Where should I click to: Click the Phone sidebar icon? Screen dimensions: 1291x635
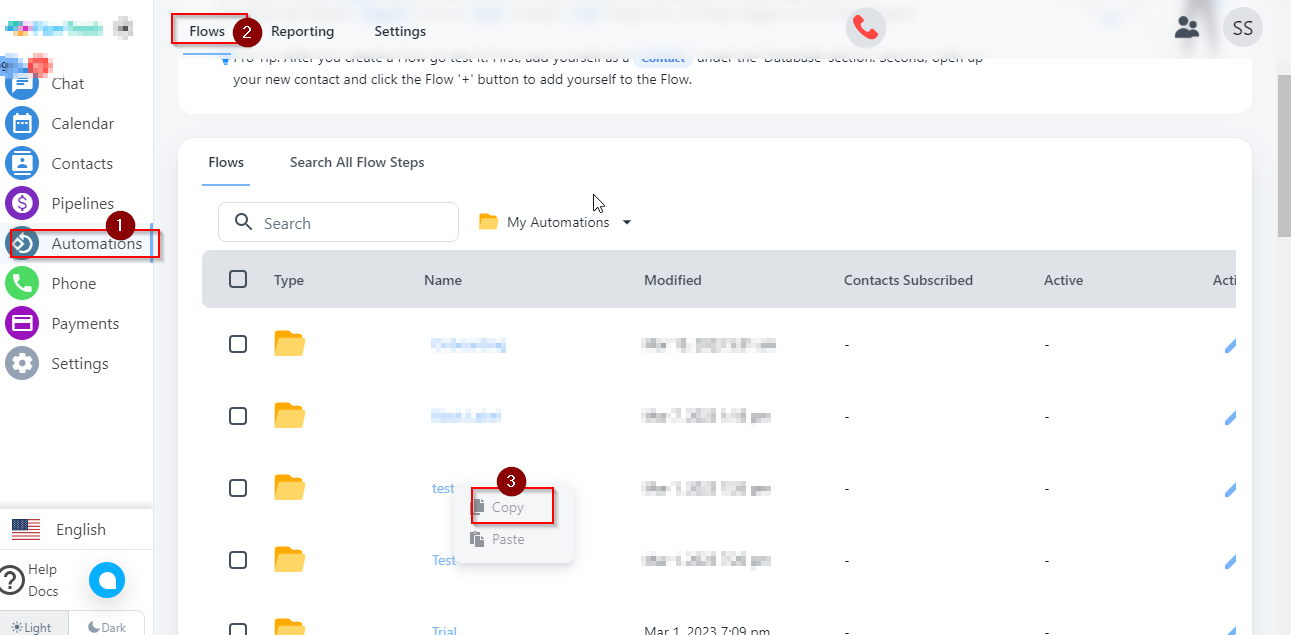click(22, 284)
